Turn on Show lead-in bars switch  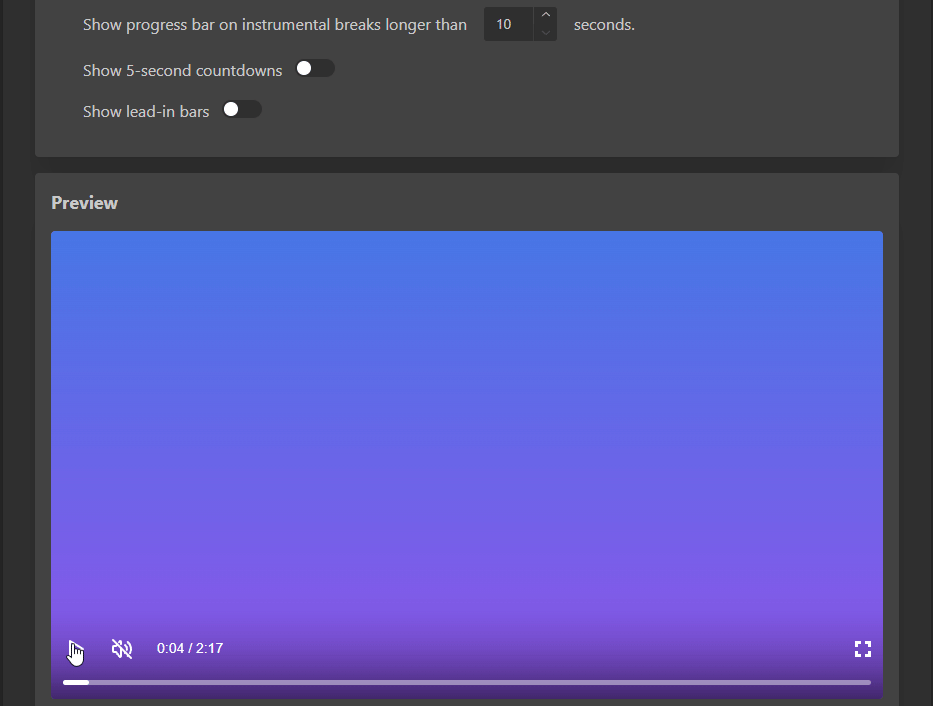point(242,110)
